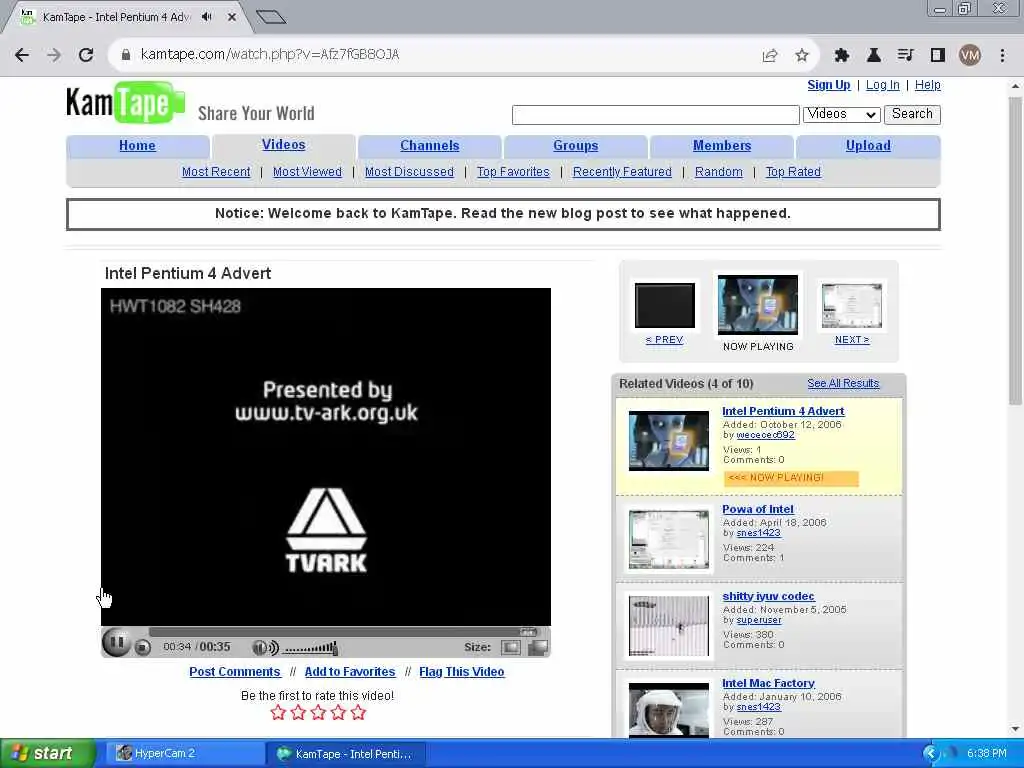Open shitty iyuv codec video title
Viewport: 1024px width, 768px height.
(769, 596)
